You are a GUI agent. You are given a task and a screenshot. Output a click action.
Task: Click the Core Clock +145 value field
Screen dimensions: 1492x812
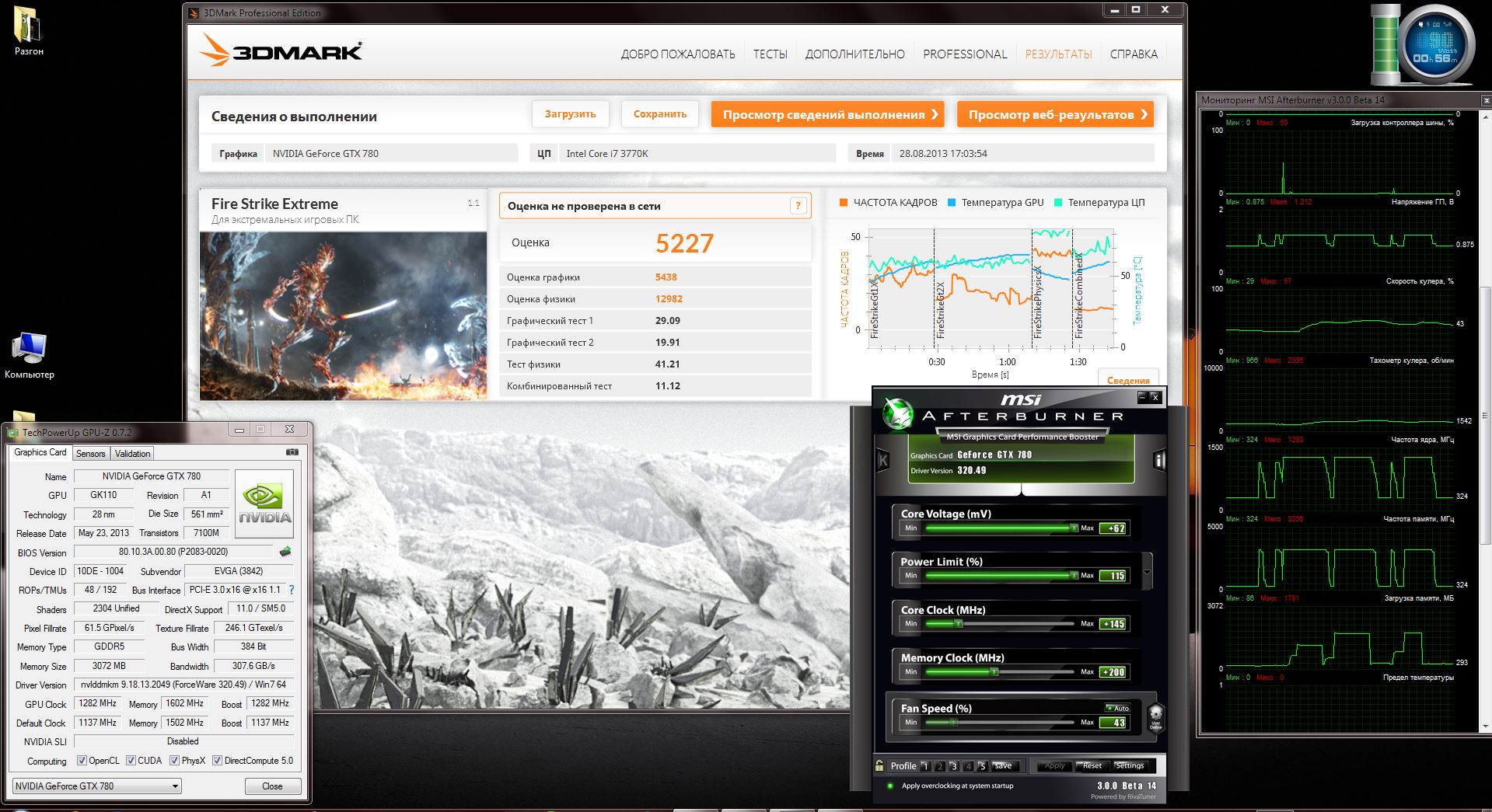coord(1113,624)
